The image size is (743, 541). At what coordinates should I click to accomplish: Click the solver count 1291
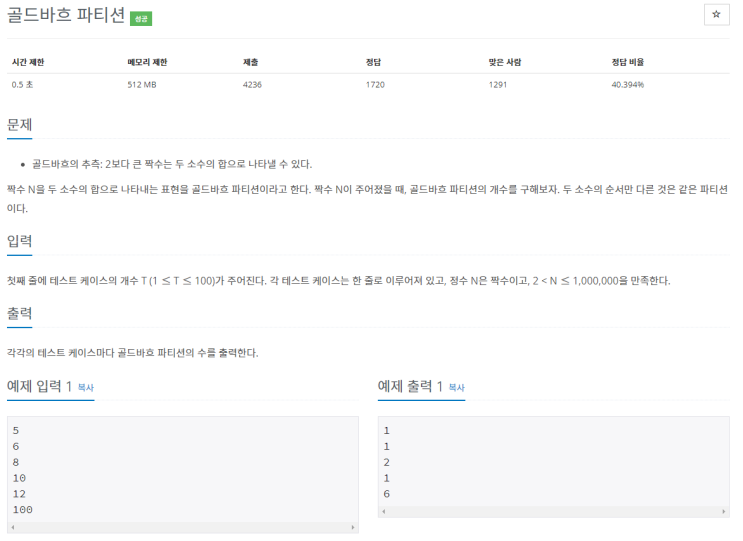click(x=498, y=85)
